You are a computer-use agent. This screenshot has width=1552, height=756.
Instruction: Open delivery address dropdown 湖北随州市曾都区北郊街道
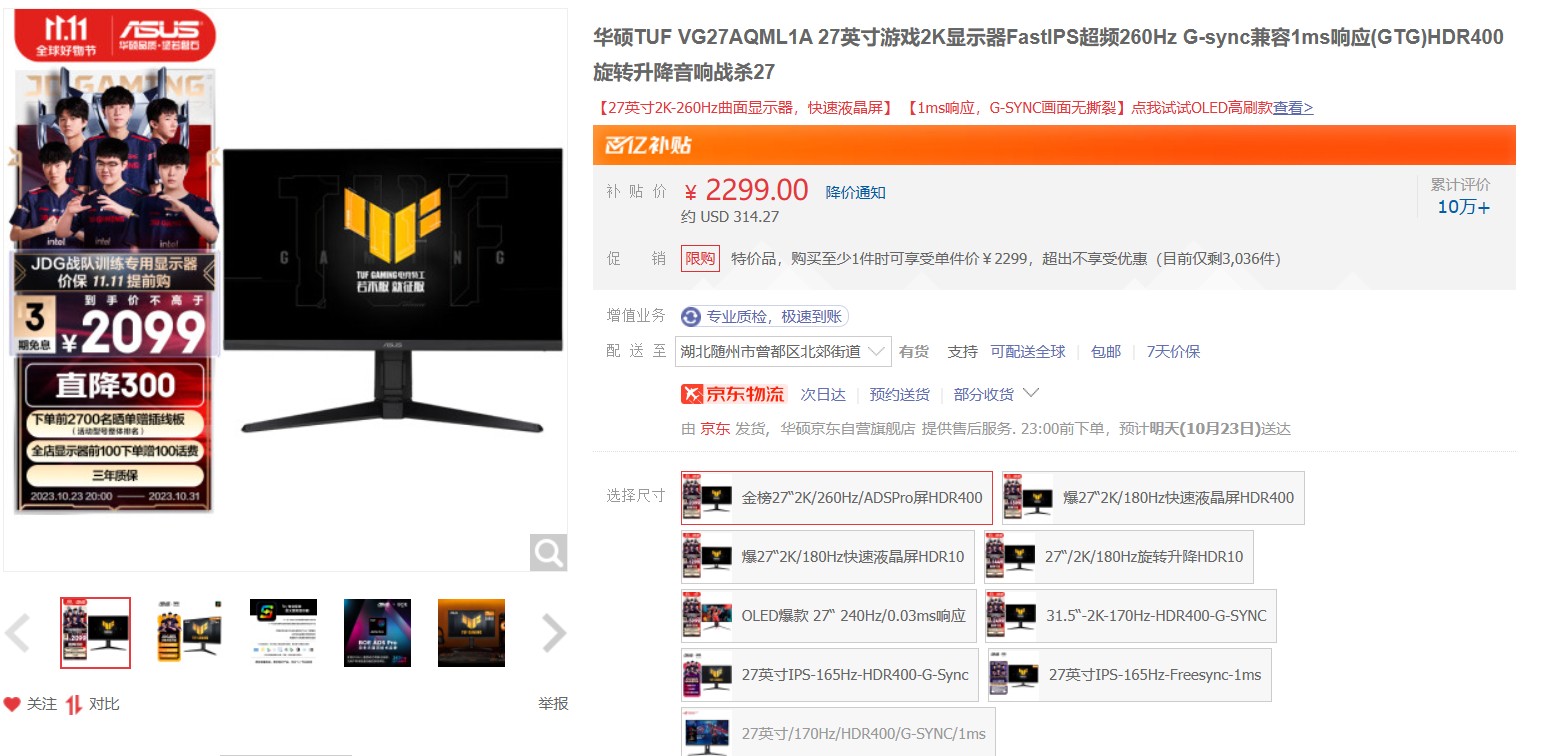[x=783, y=351]
